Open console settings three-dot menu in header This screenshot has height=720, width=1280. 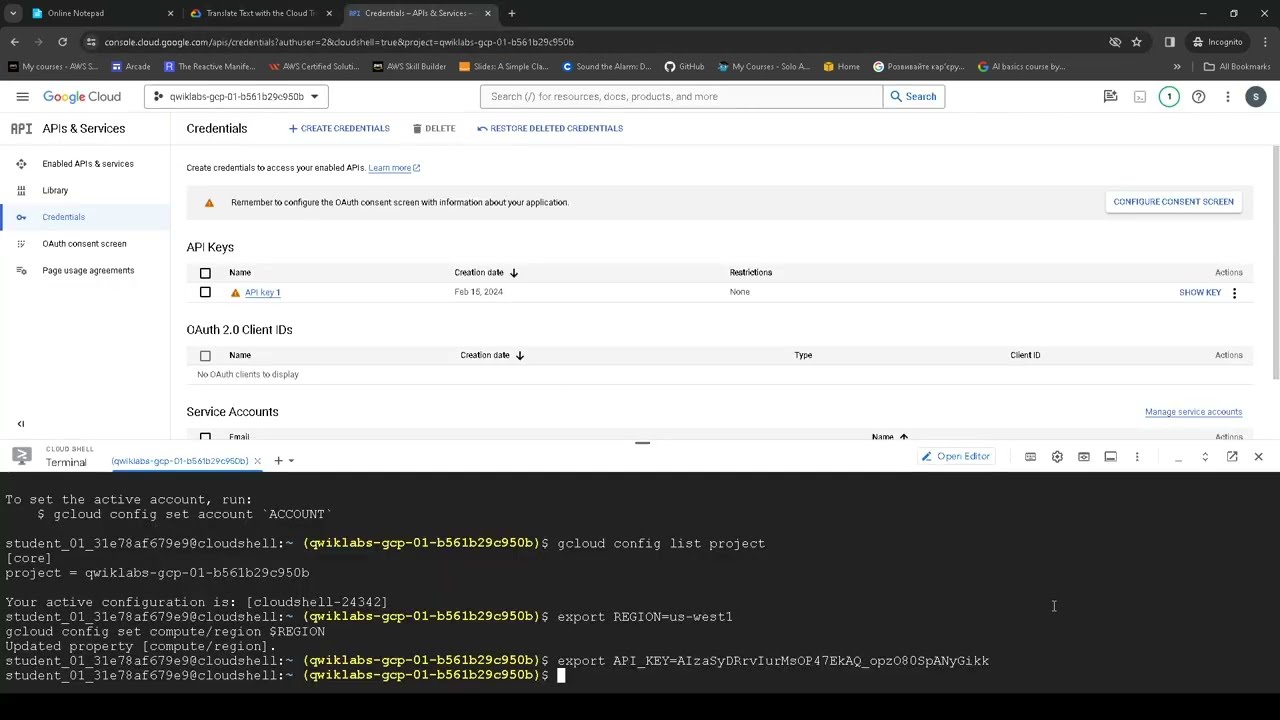(1227, 96)
